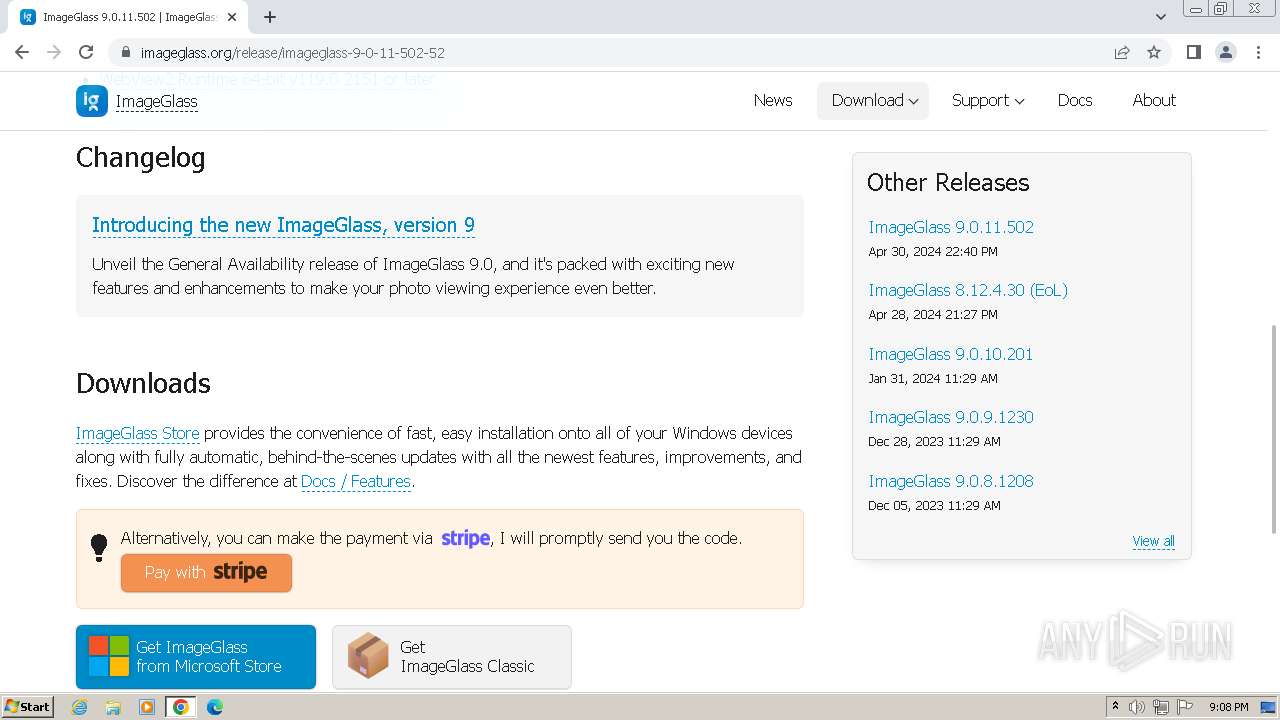Open the side panel icon in Chrome
Viewport: 1280px width, 720px height.
pos(1193,52)
